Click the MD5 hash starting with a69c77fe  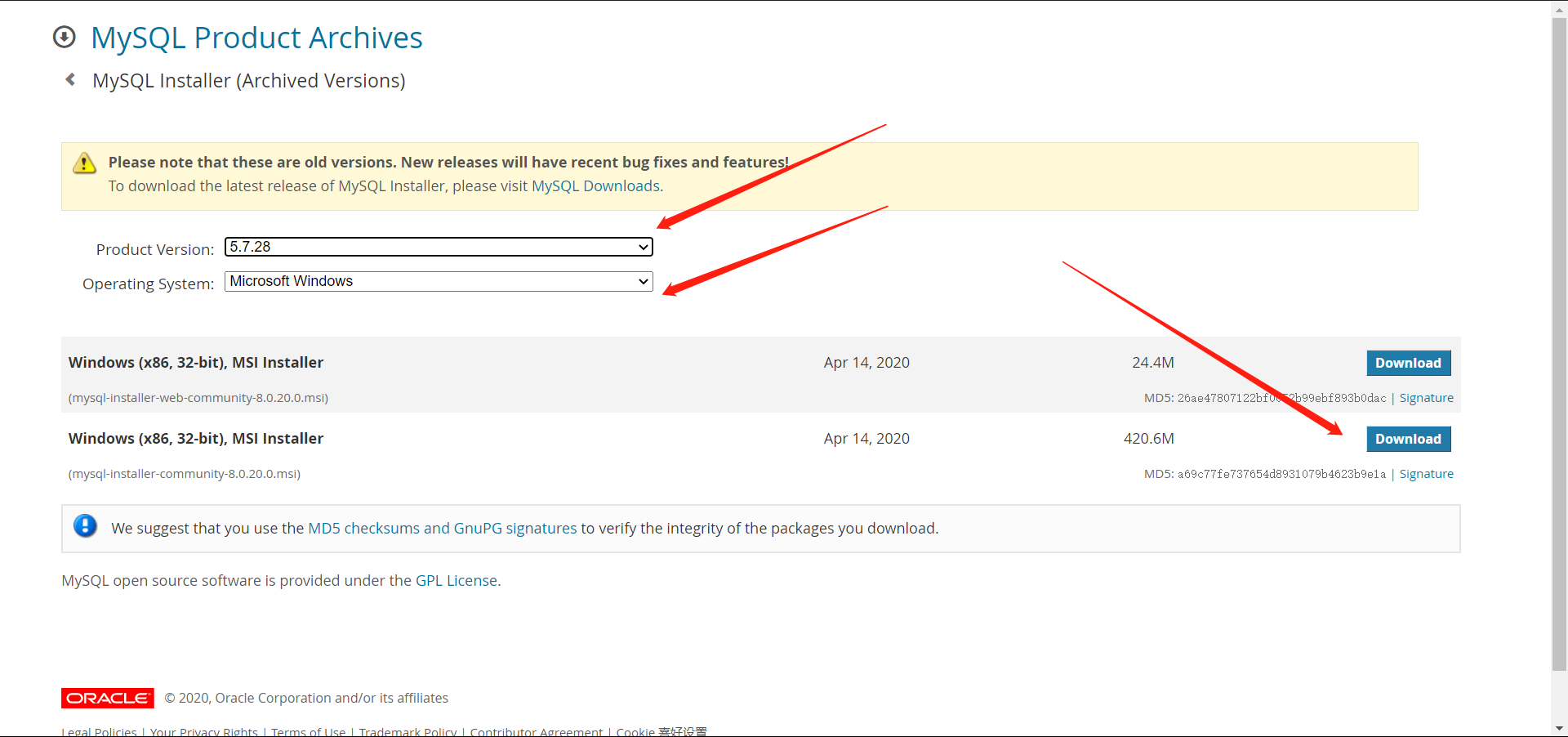[1281, 474]
